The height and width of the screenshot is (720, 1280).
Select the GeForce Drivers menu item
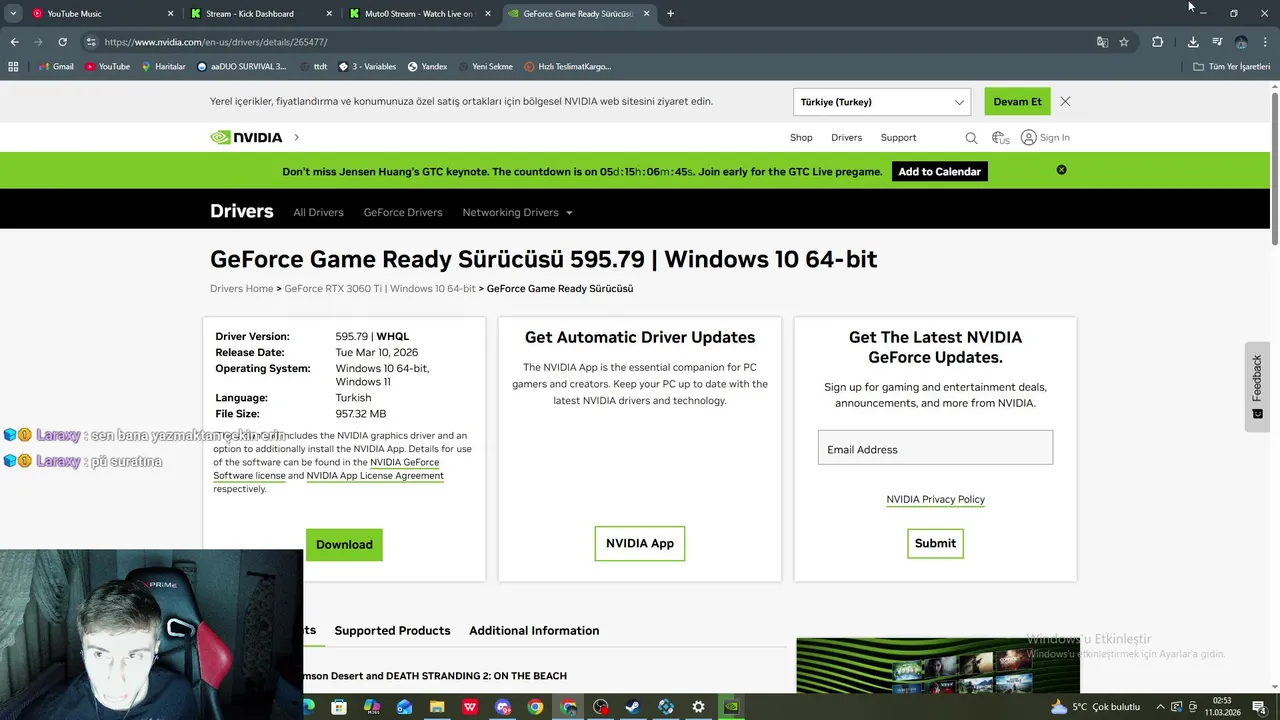tap(403, 212)
